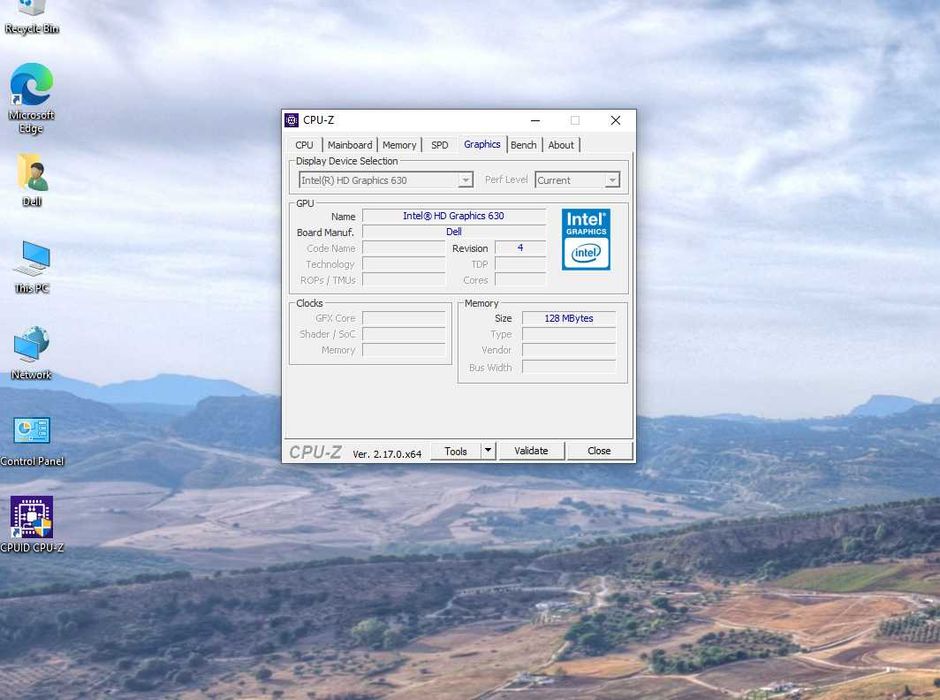Launch Microsoft Edge from the desktop
Image resolution: width=940 pixels, height=700 pixels.
click(31, 98)
